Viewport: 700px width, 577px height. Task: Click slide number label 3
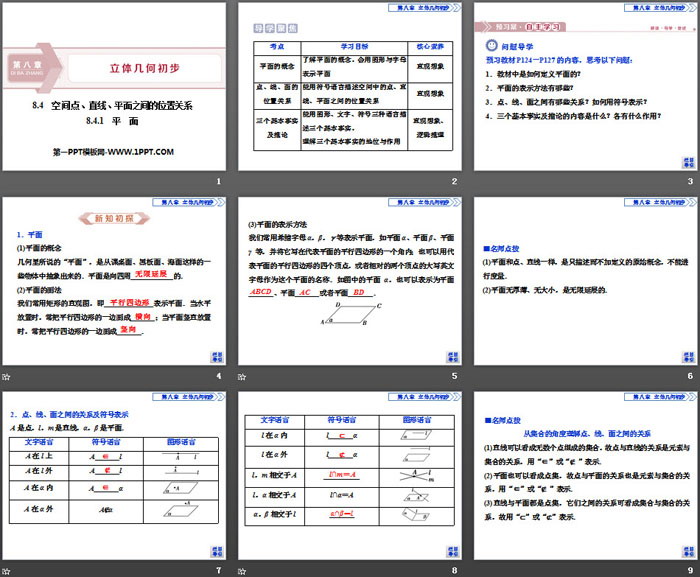[x=690, y=181]
